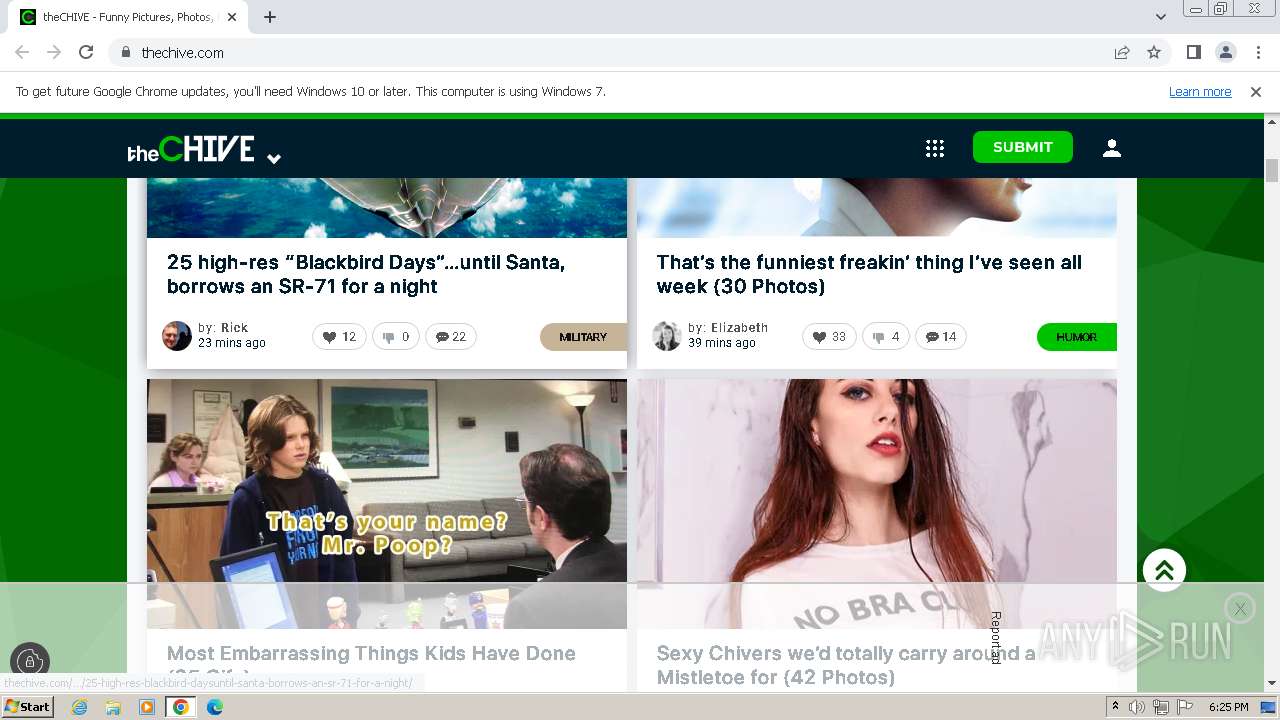Dislike the funniest thing post showing 4
1280x720 pixels.
886,337
